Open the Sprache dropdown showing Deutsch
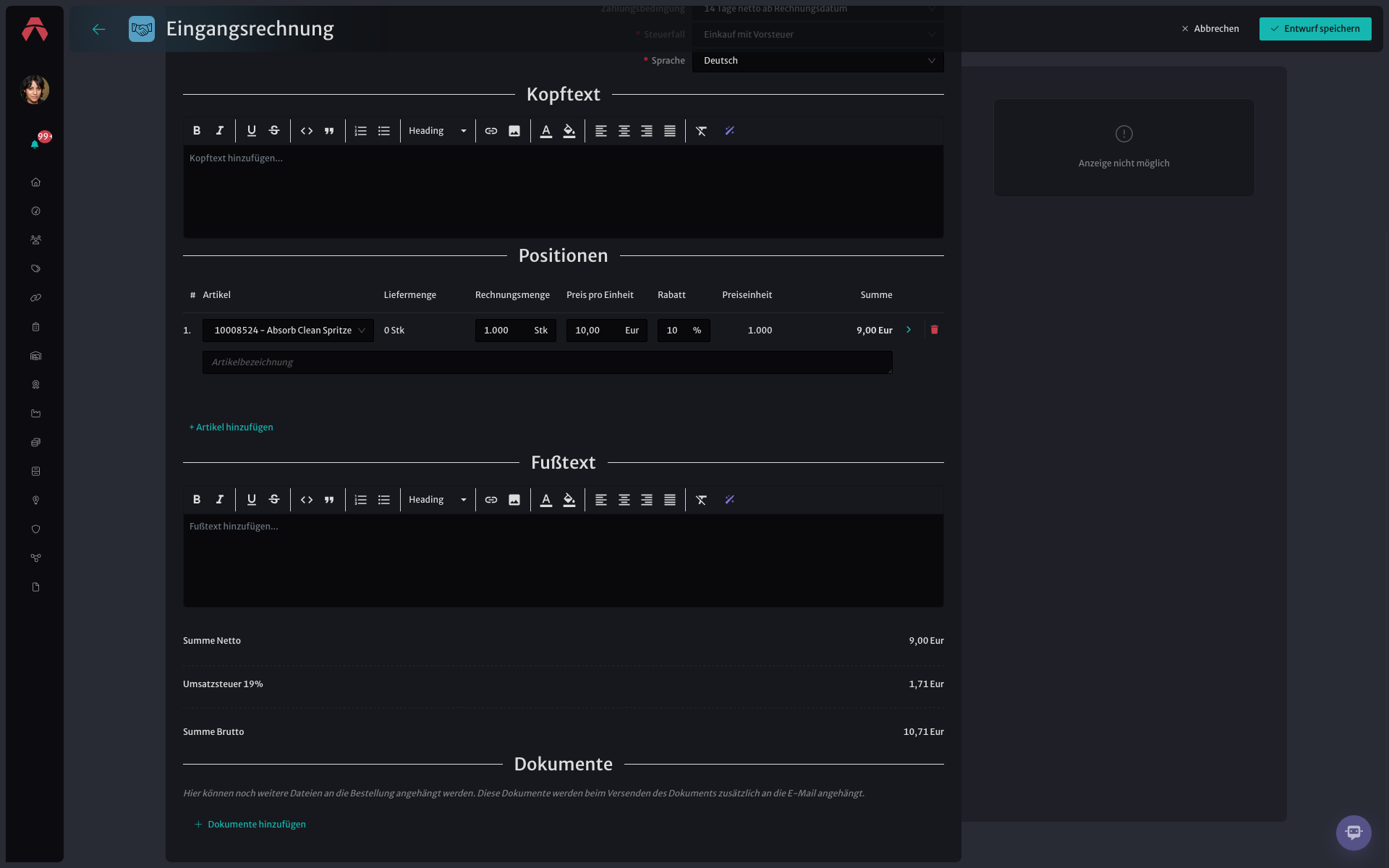 pyautogui.click(x=818, y=61)
